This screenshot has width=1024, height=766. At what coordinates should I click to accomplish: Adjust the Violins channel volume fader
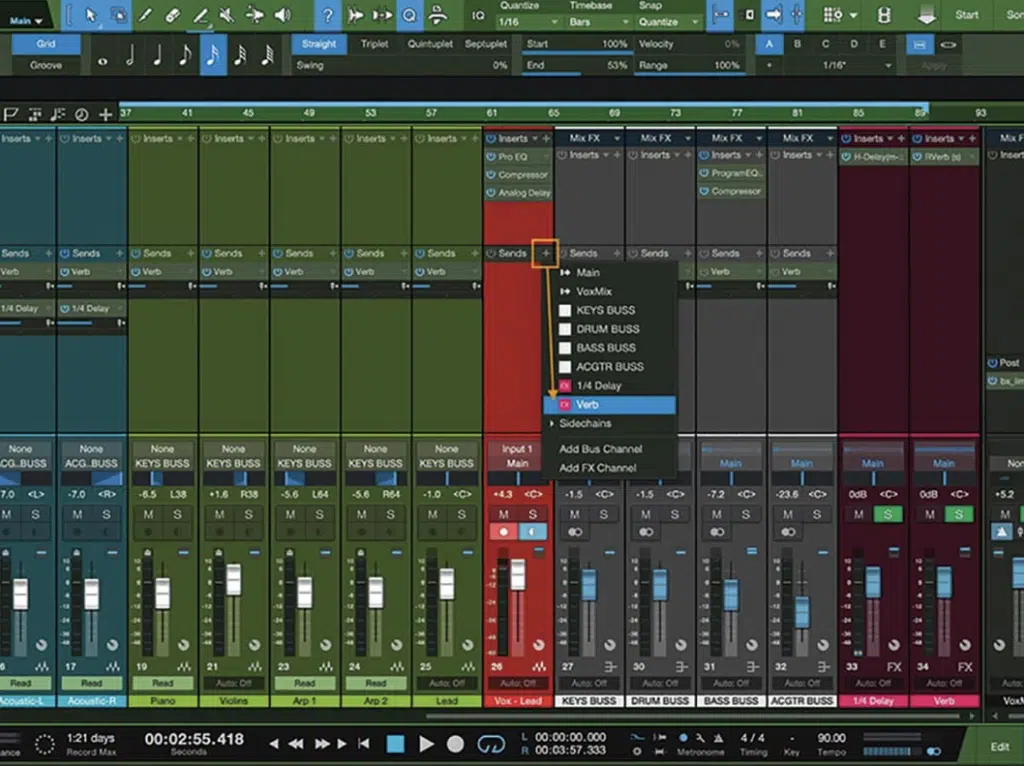click(233, 579)
